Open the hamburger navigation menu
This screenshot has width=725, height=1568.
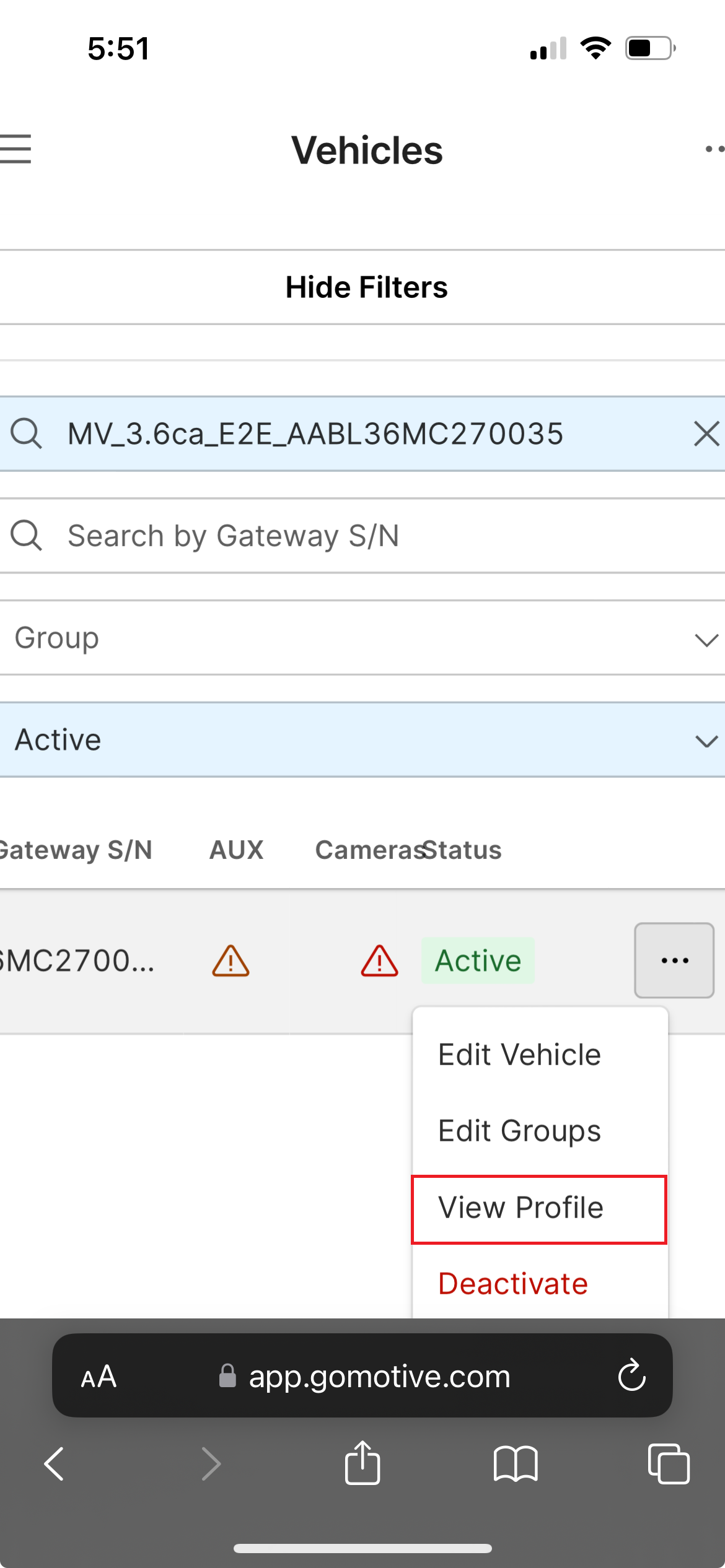pos(15,149)
